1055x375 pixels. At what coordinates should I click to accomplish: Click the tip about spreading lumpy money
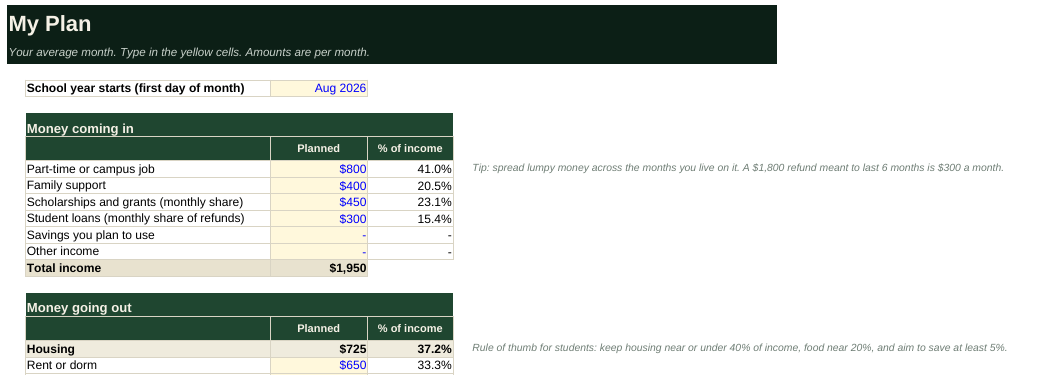(737, 168)
